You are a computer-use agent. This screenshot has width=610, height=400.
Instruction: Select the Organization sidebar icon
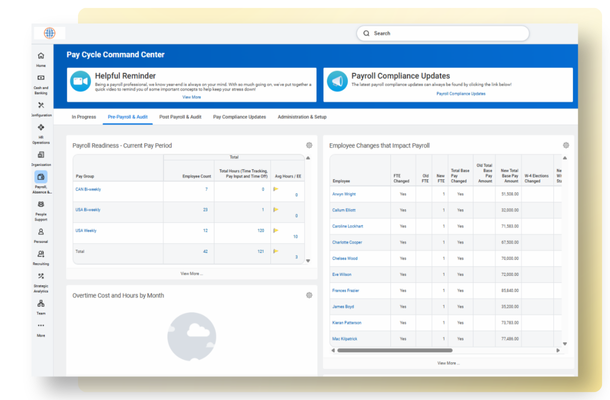[x=41, y=159]
